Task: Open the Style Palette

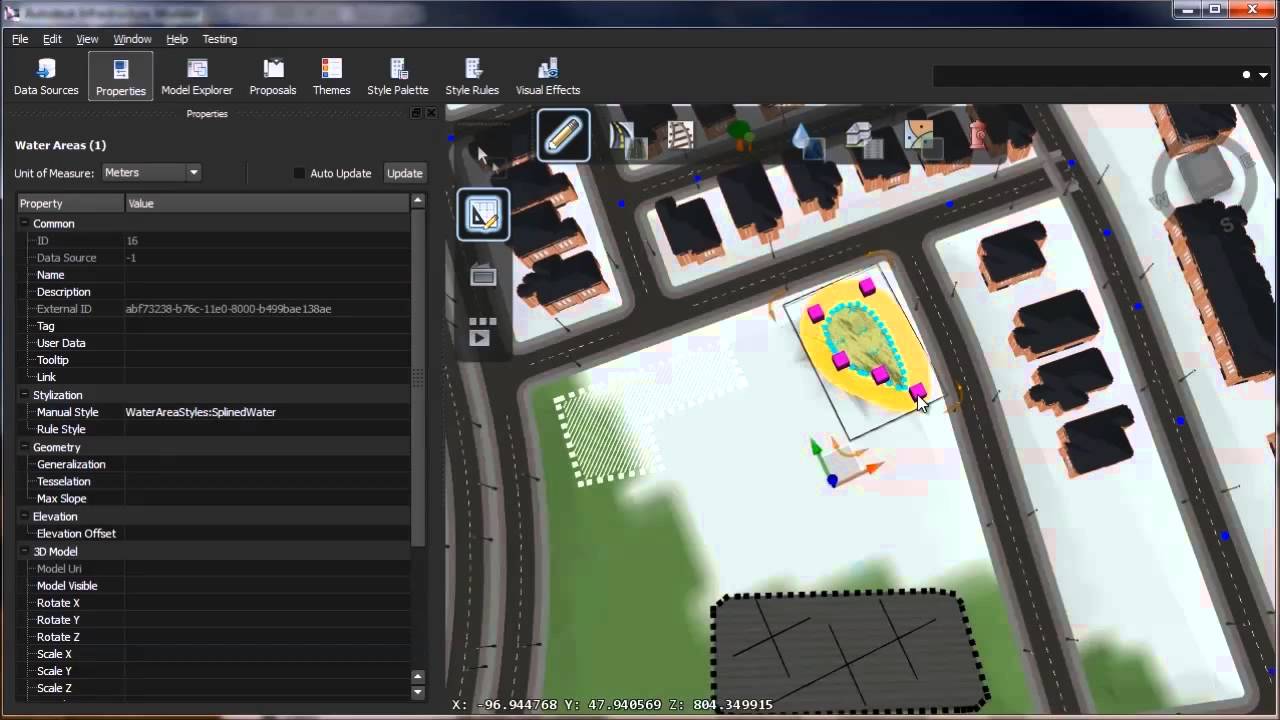Action: pos(397,75)
